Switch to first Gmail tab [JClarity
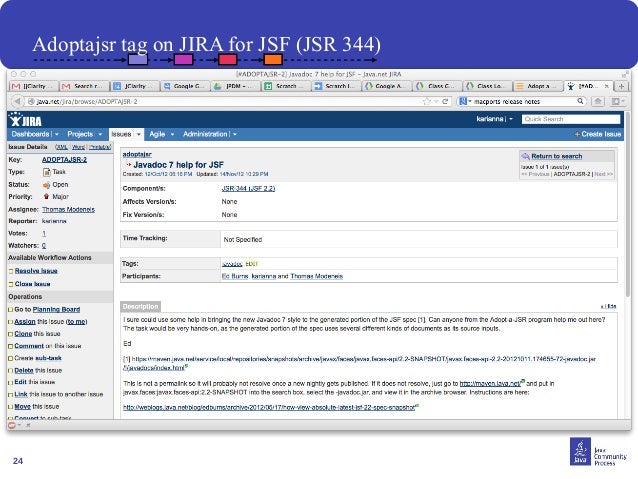This screenshot has height=479, width=638. coord(34,86)
